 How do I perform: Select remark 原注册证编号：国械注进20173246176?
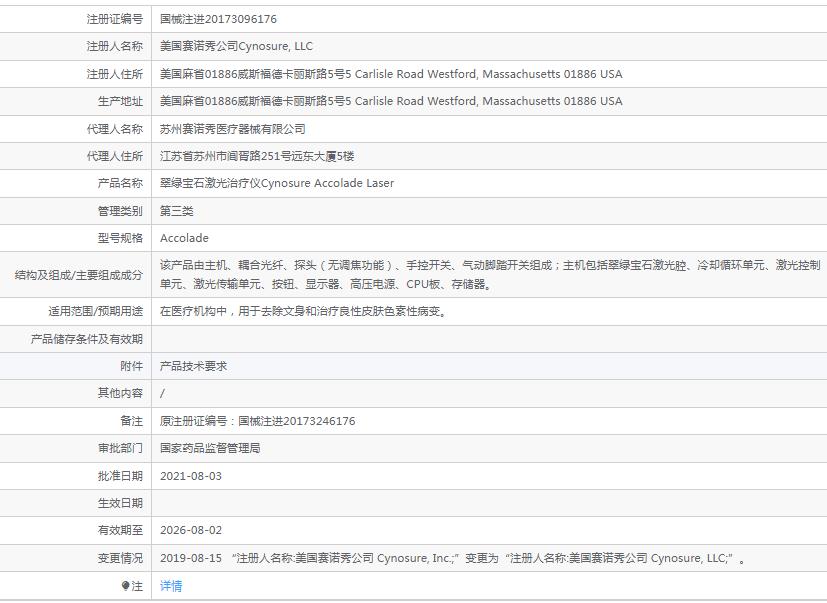(257, 421)
